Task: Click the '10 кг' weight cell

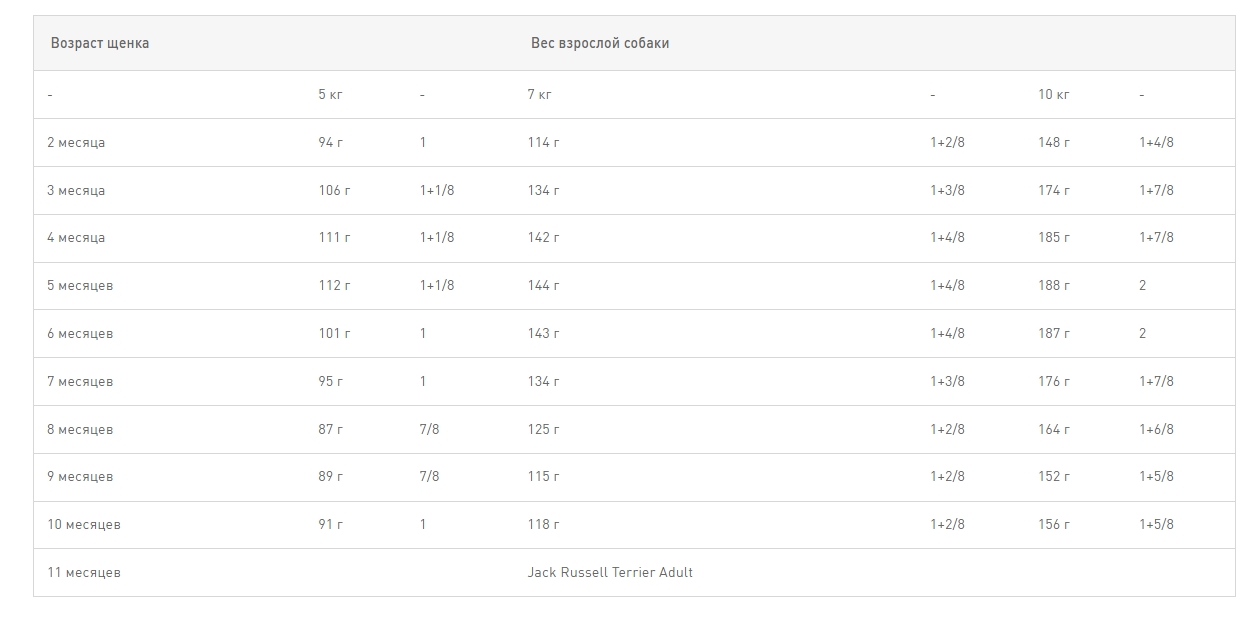Action: pyautogui.click(x=1053, y=94)
